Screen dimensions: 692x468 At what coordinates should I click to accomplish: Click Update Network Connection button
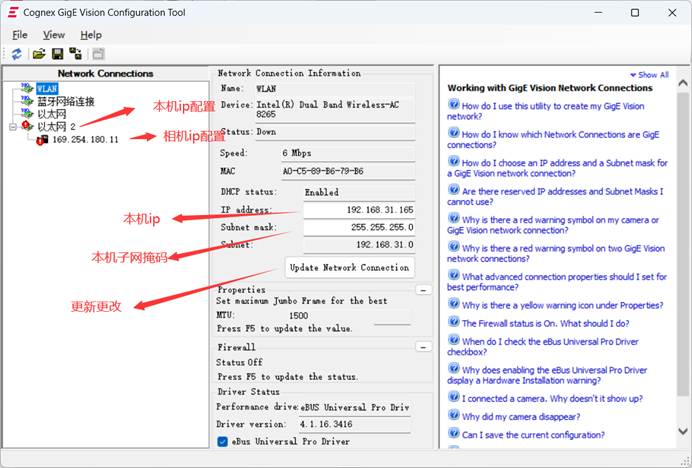350,268
